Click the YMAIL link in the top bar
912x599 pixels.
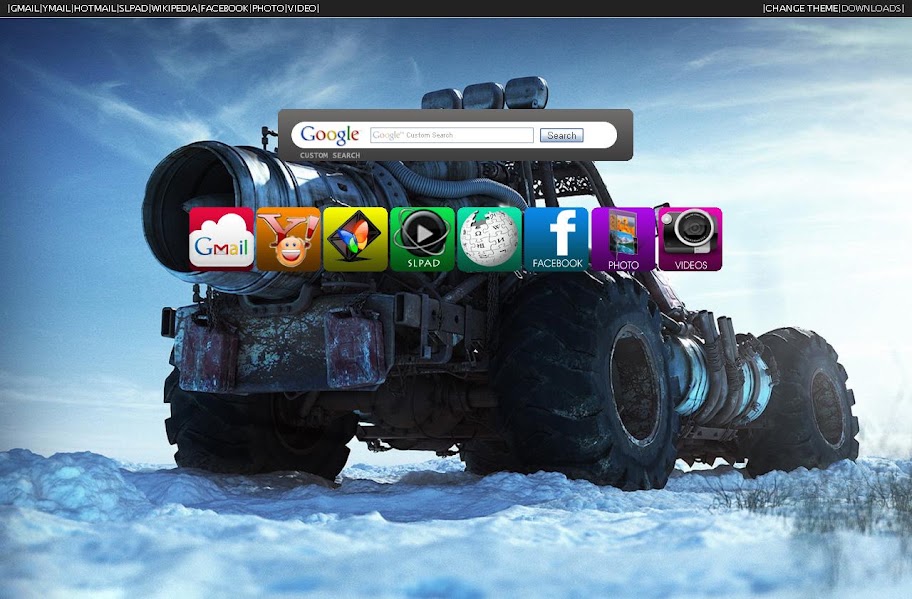tap(56, 8)
